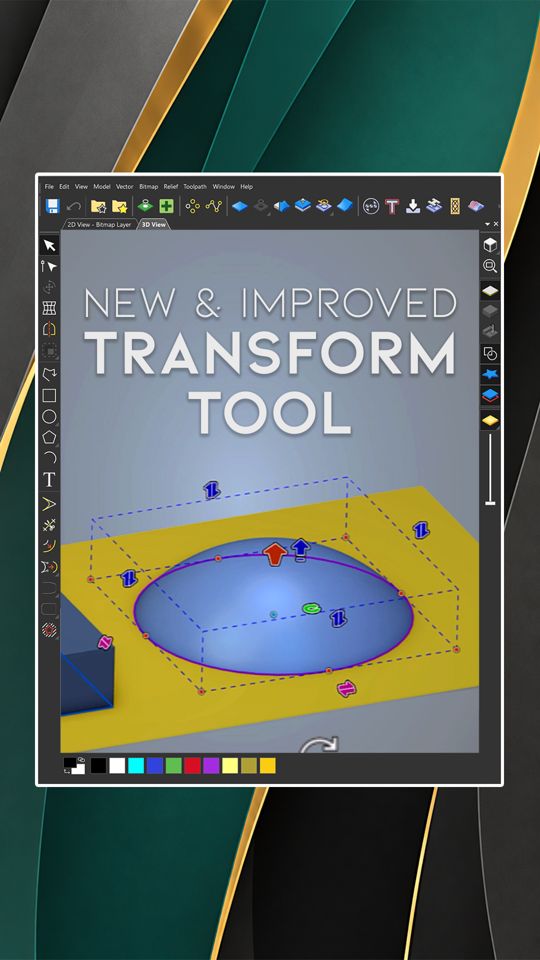Select the red colour swatch
The image size is (540, 960).
point(192,765)
